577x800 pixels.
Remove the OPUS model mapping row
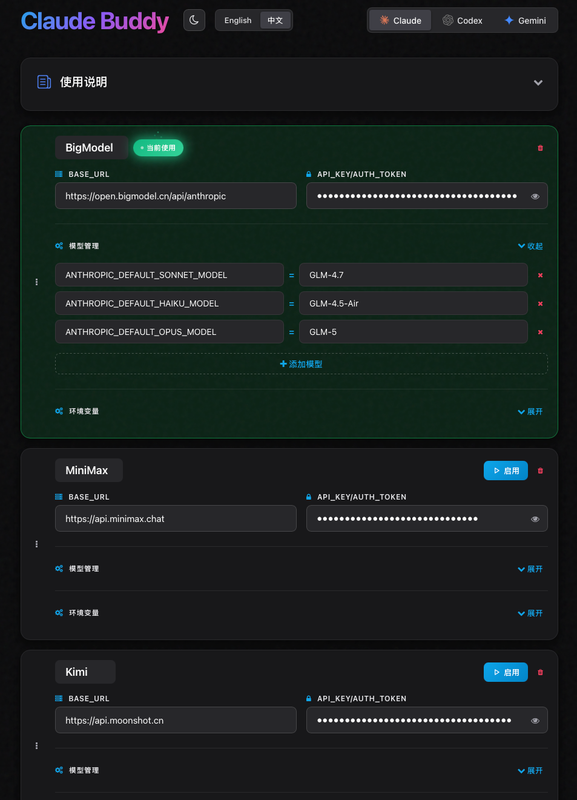coord(540,332)
